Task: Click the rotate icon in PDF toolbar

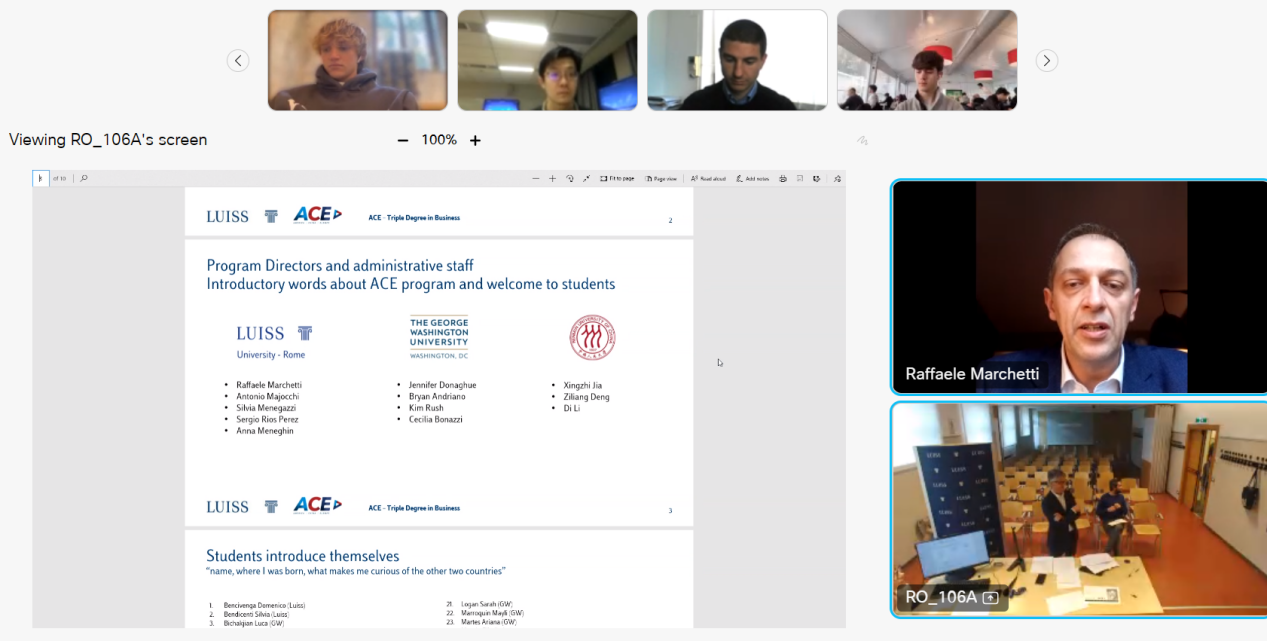Action: pos(569,179)
